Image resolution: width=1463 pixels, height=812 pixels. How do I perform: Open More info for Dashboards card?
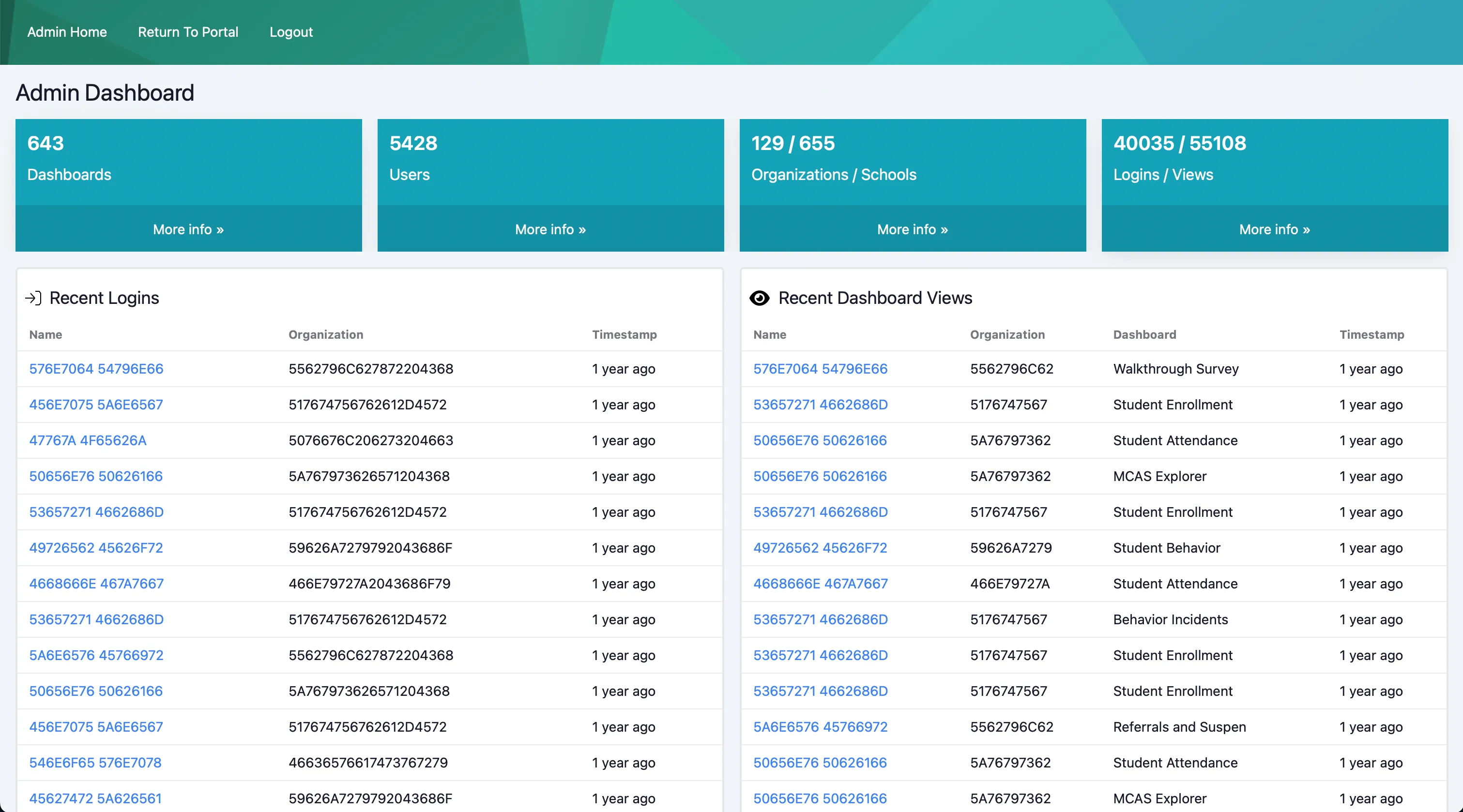pyautogui.click(x=188, y=229)
